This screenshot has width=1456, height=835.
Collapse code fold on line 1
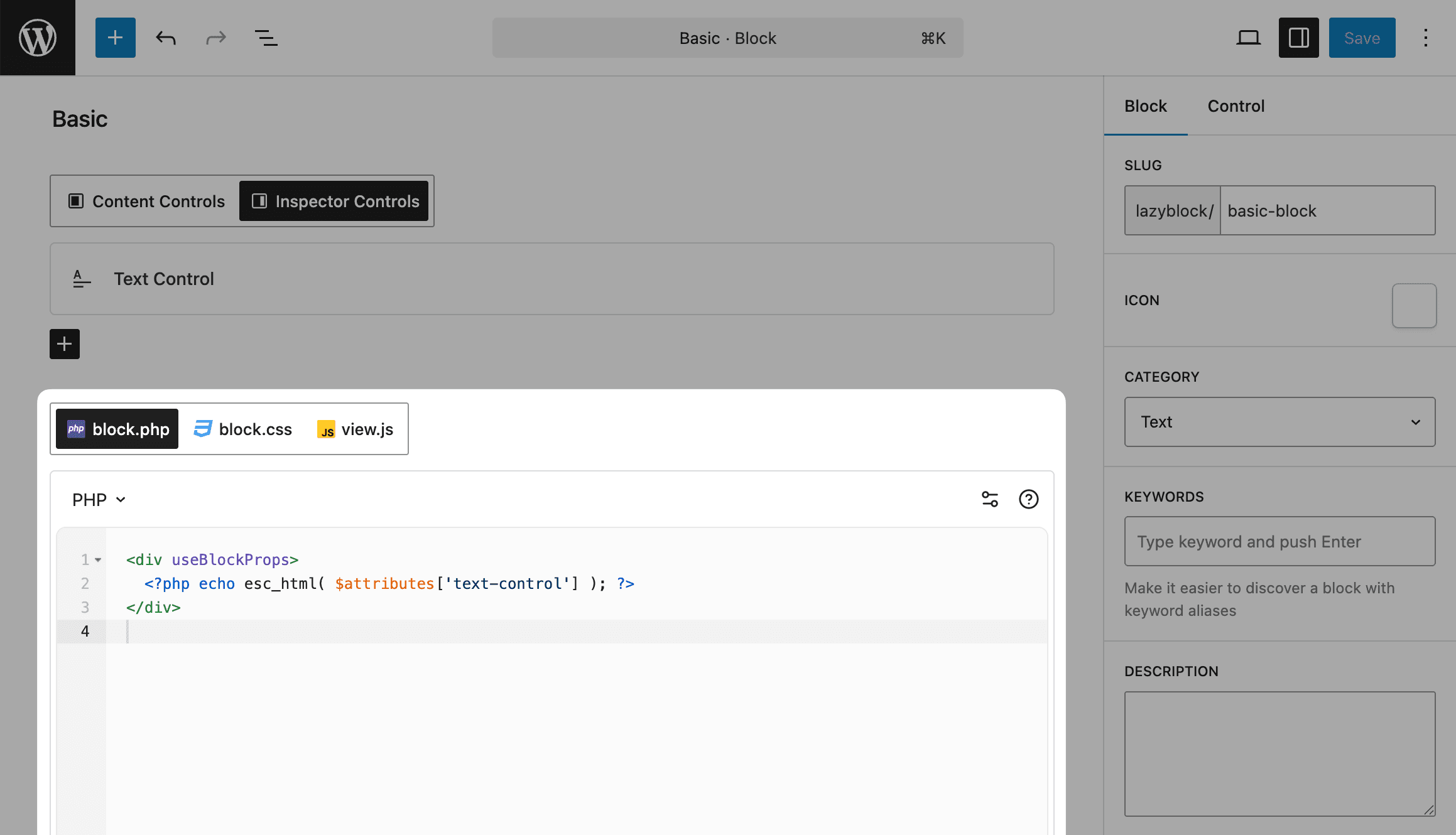coord(97,559)
